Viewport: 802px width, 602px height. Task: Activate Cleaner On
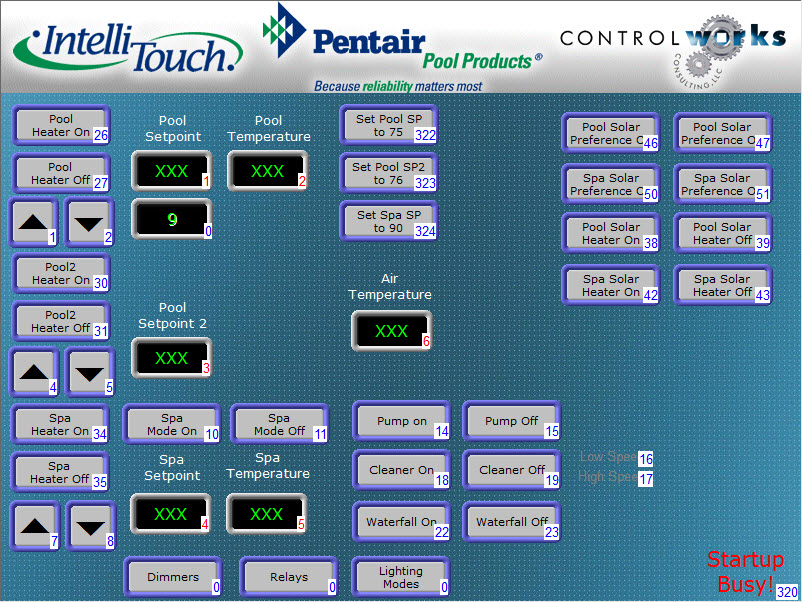[x=402, y=470]
